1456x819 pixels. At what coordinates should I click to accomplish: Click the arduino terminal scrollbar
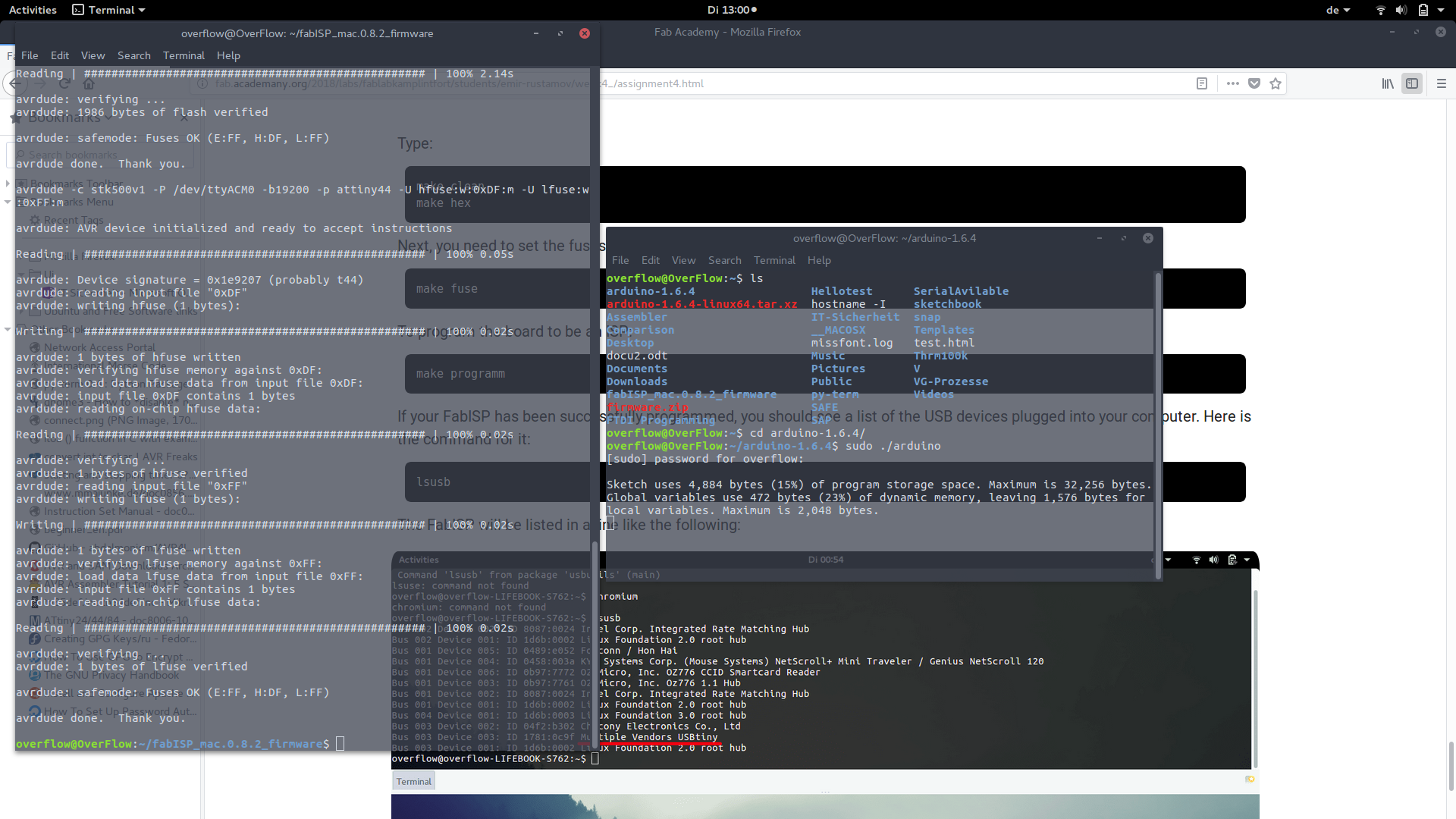tap(1158, 425)
